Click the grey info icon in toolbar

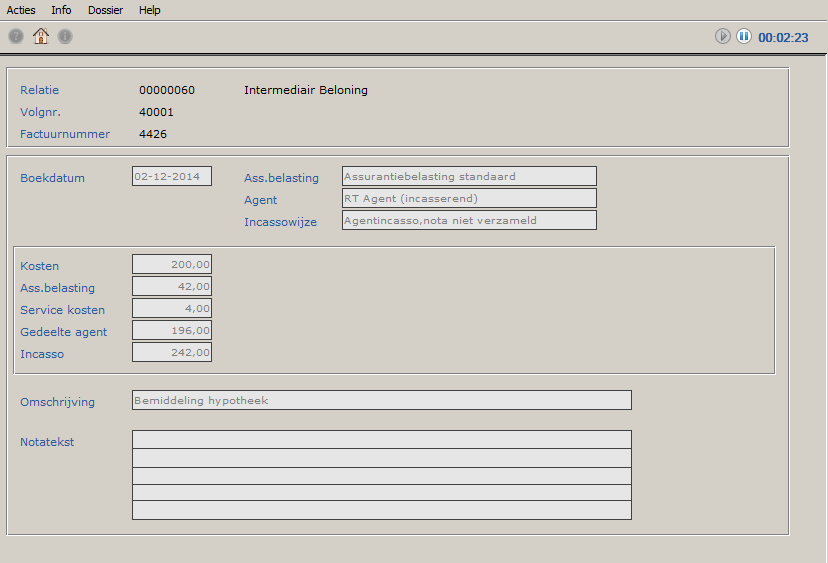(65, 36)
